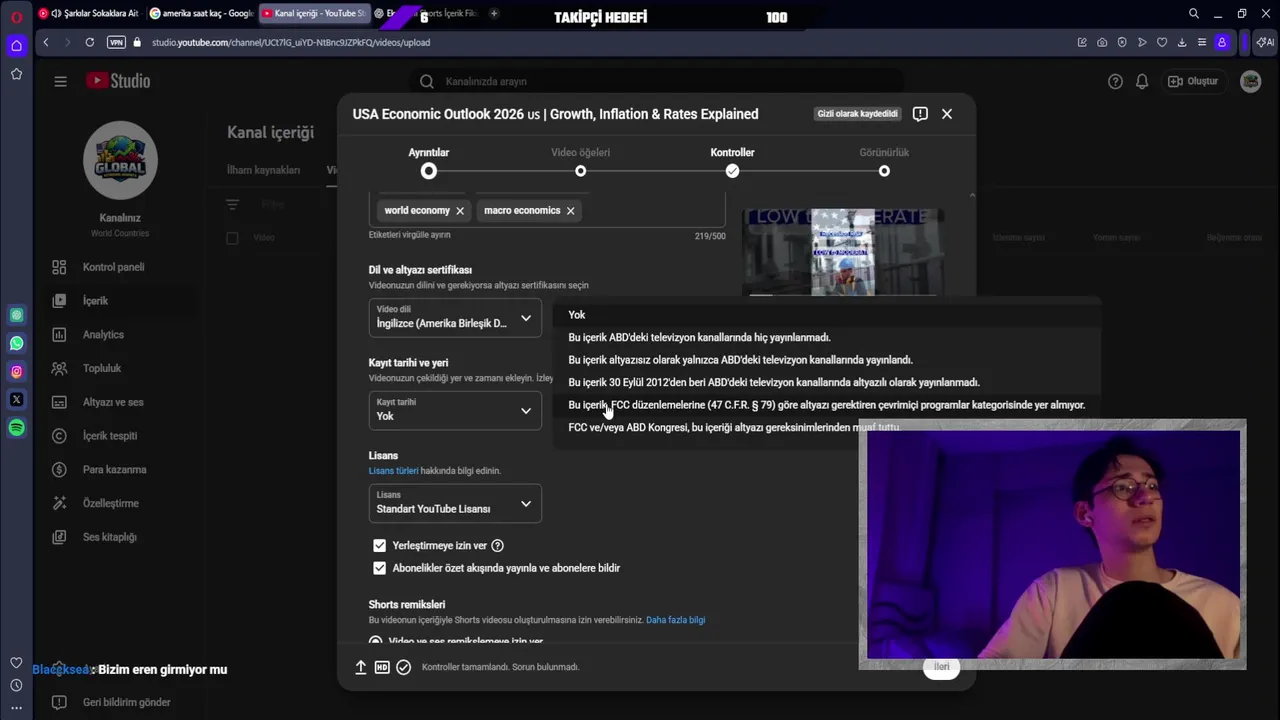Open Lisans Standart YouTube Lisansı dropdown
1280x720 pixels.
(x=455, y=503)
